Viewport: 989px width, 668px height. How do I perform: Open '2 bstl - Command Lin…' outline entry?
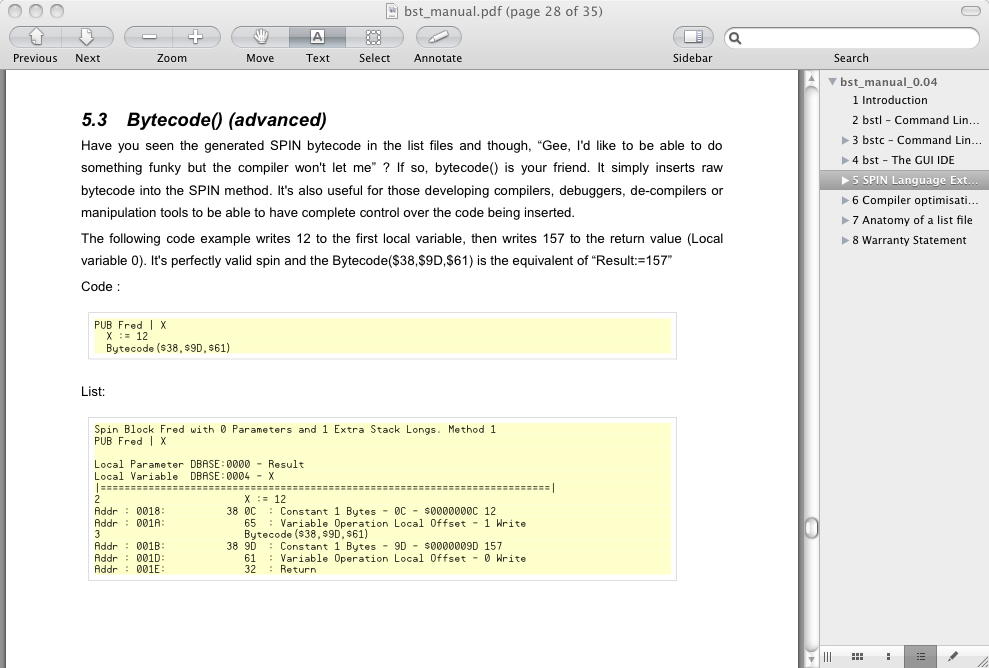pyautogui.click(x=915, y=120)
